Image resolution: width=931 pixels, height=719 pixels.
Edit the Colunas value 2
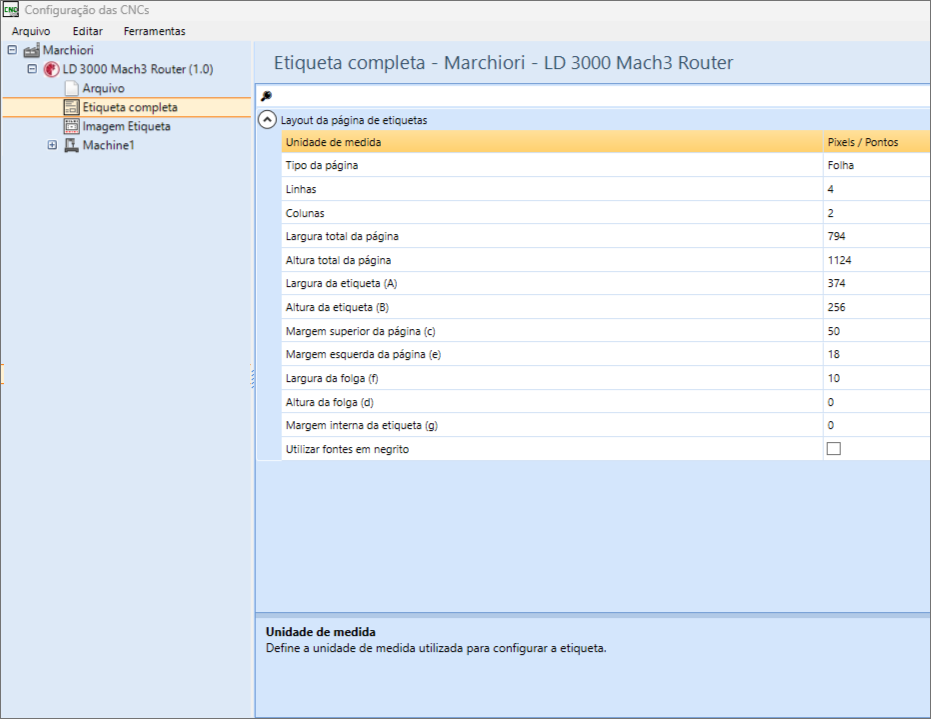(x=876, y=213)
